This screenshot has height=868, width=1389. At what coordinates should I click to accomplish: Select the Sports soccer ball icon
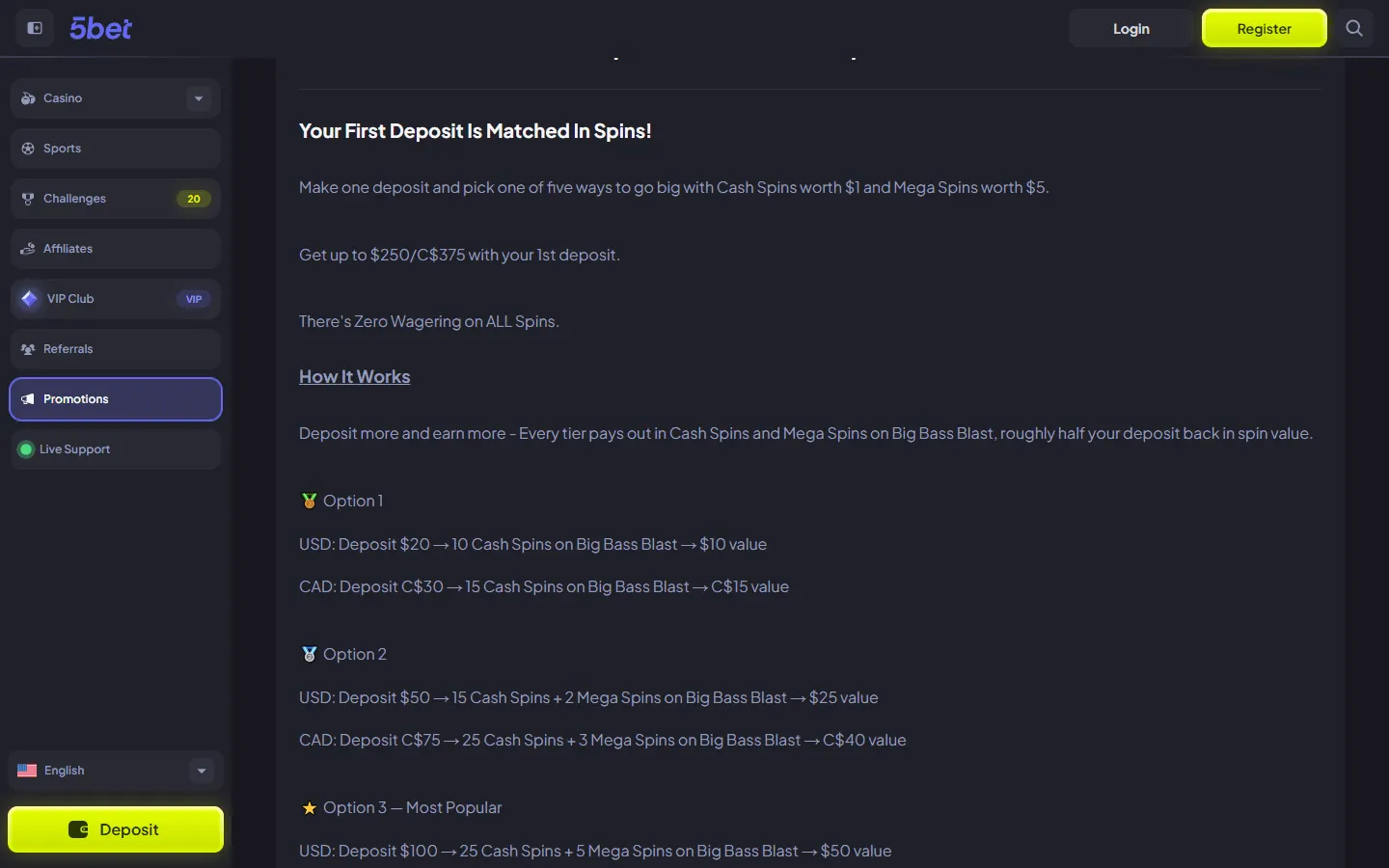click(x=28, y=149)
